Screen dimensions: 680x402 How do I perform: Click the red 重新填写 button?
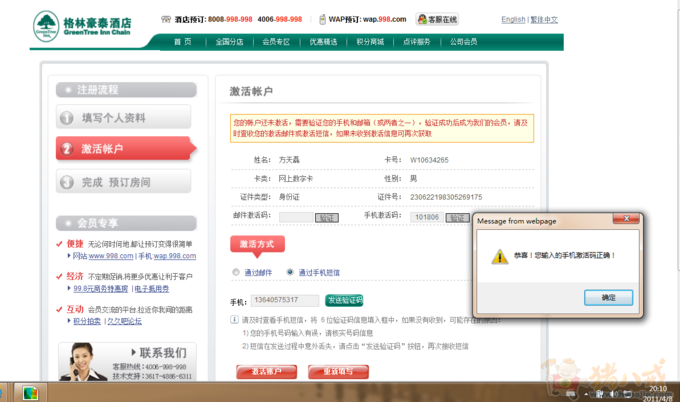point(338,372)
